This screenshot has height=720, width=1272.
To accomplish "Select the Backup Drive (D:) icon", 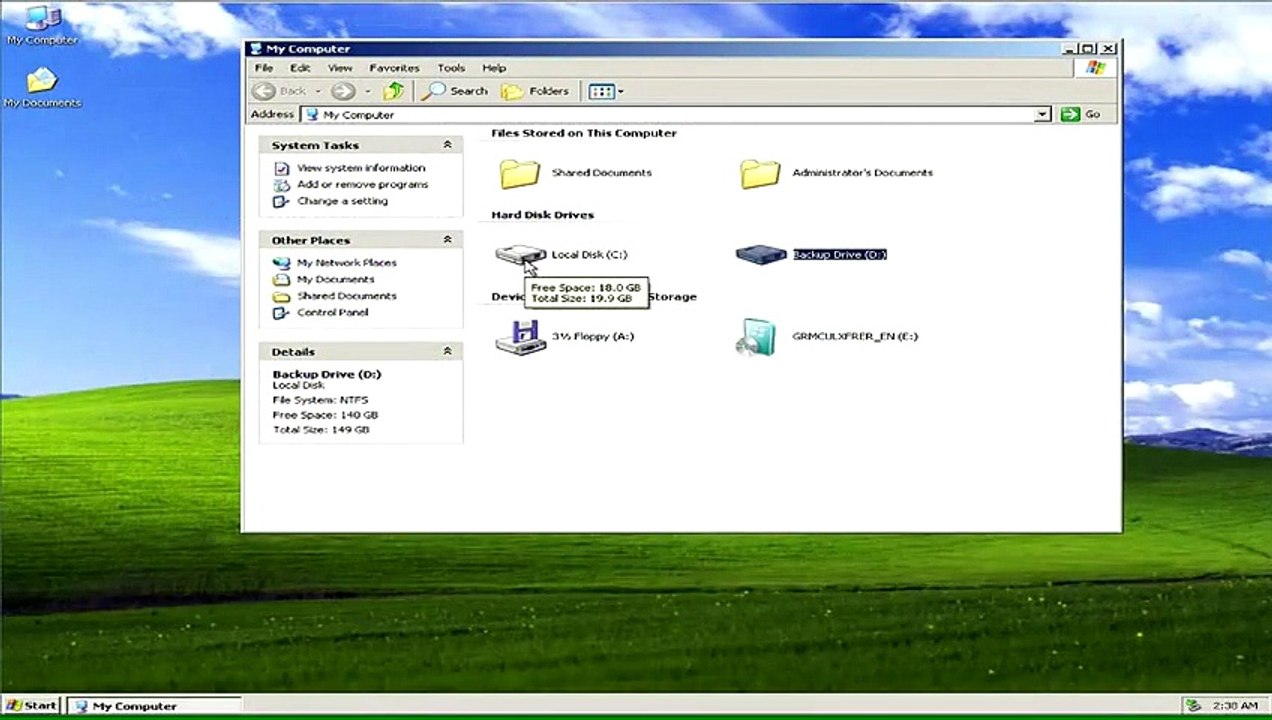I will [x=761, y=254].
